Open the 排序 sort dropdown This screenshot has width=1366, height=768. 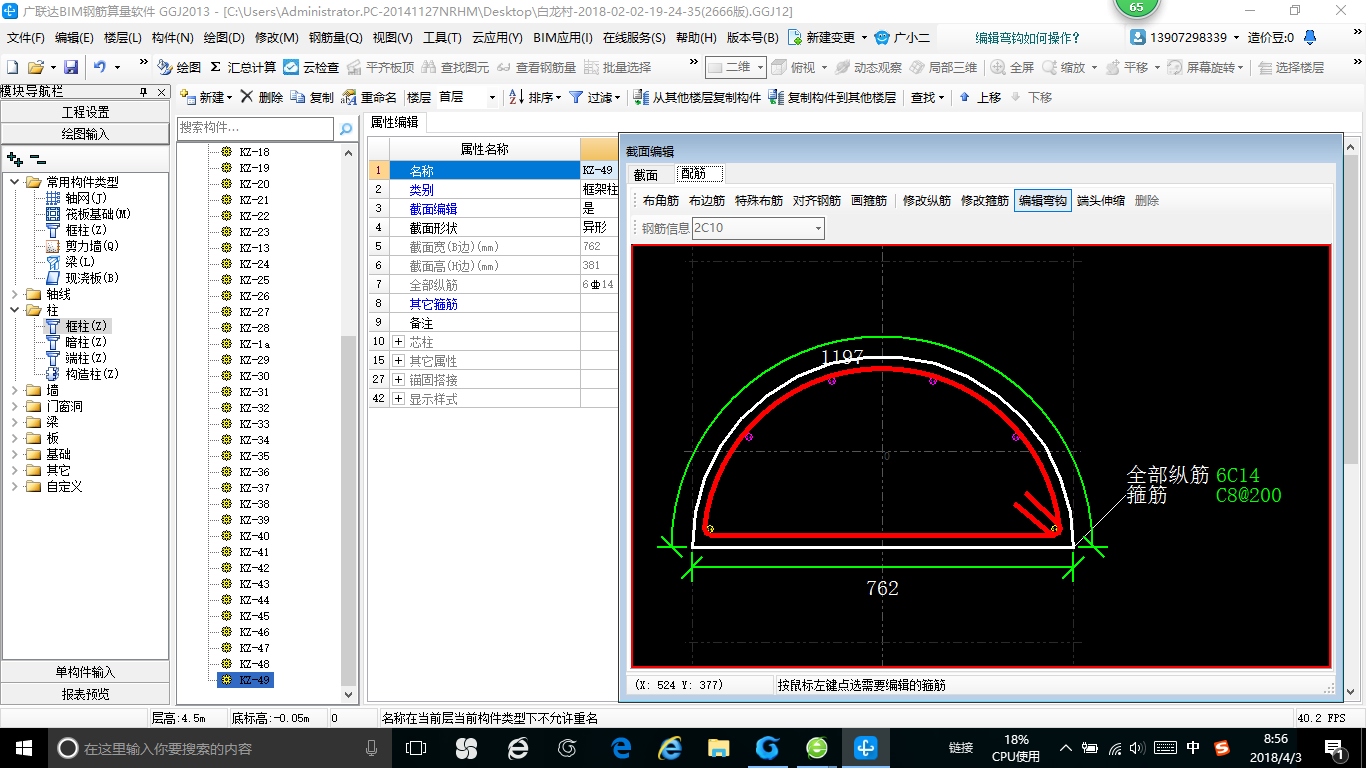[x=535, y=97]
